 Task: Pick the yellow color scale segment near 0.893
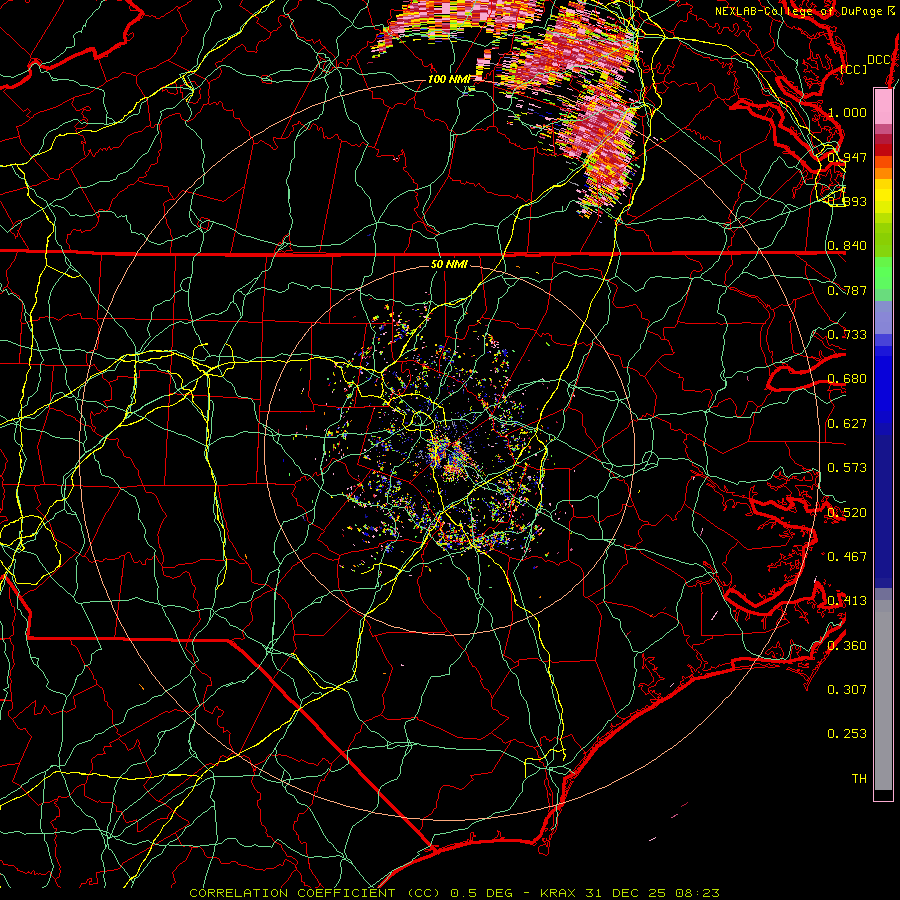[x=883, y=197]
